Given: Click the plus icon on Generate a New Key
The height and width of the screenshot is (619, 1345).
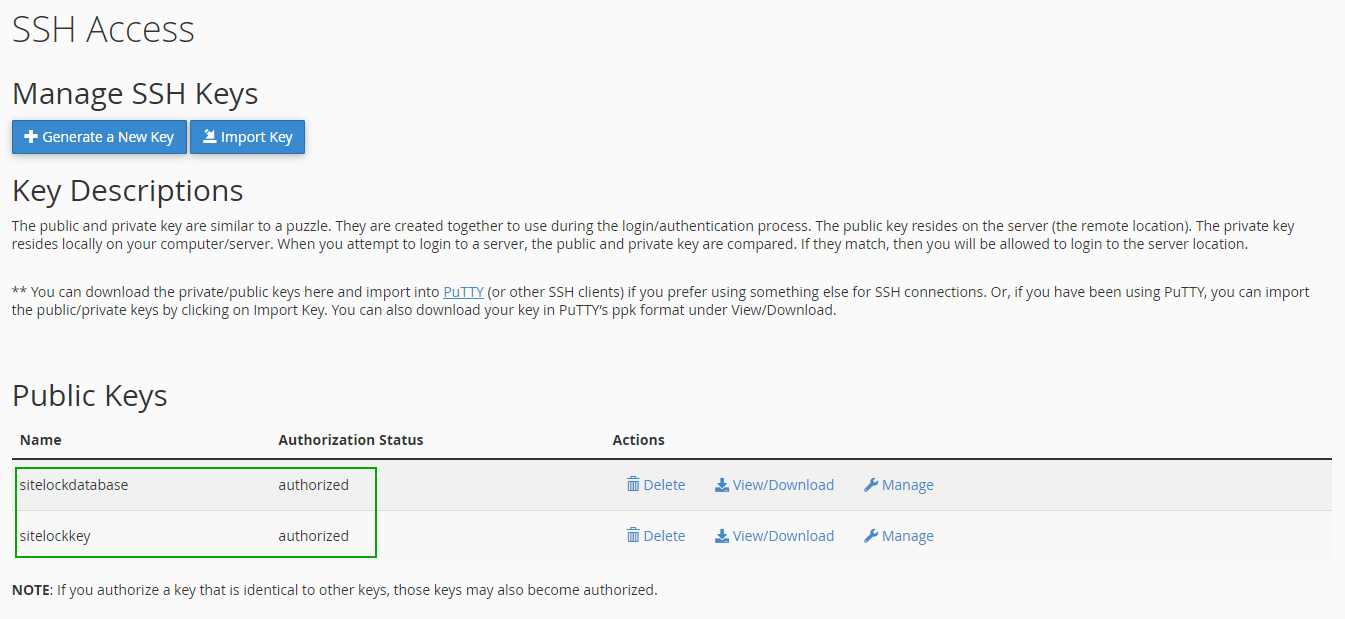Looking at the screenshot, I should coord(31,136).
